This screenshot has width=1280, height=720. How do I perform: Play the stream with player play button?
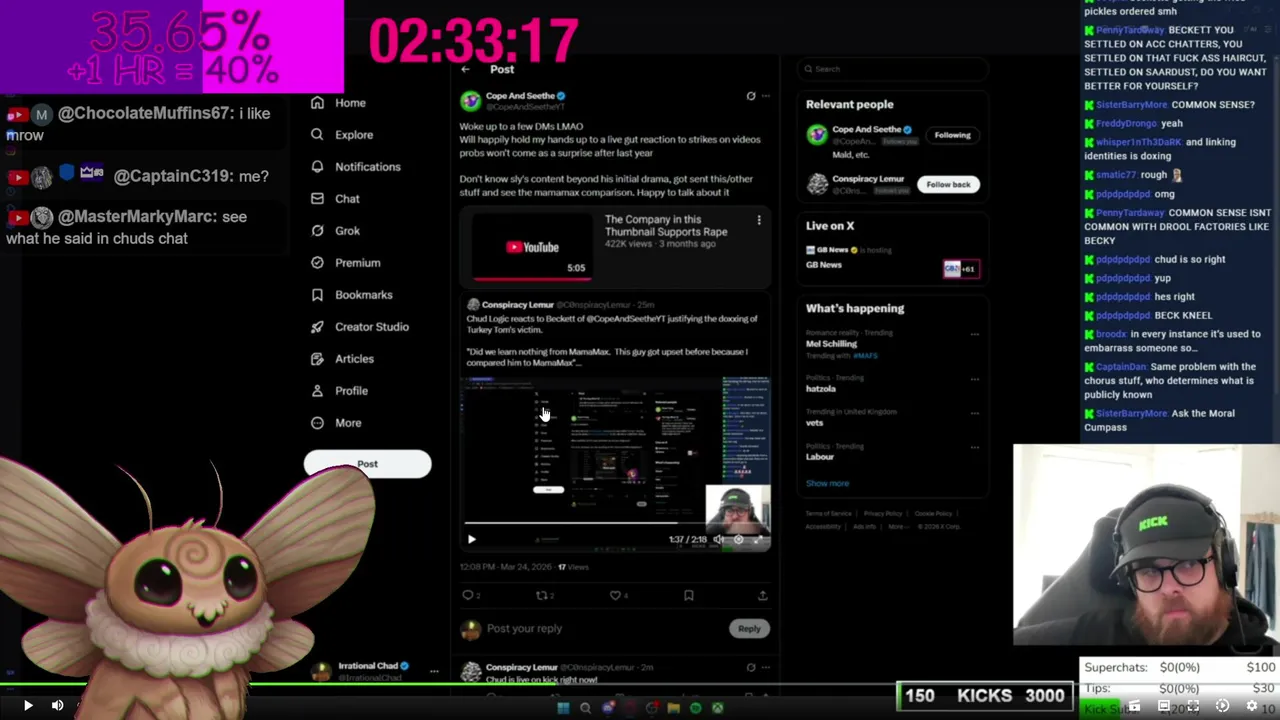(27, 706)
